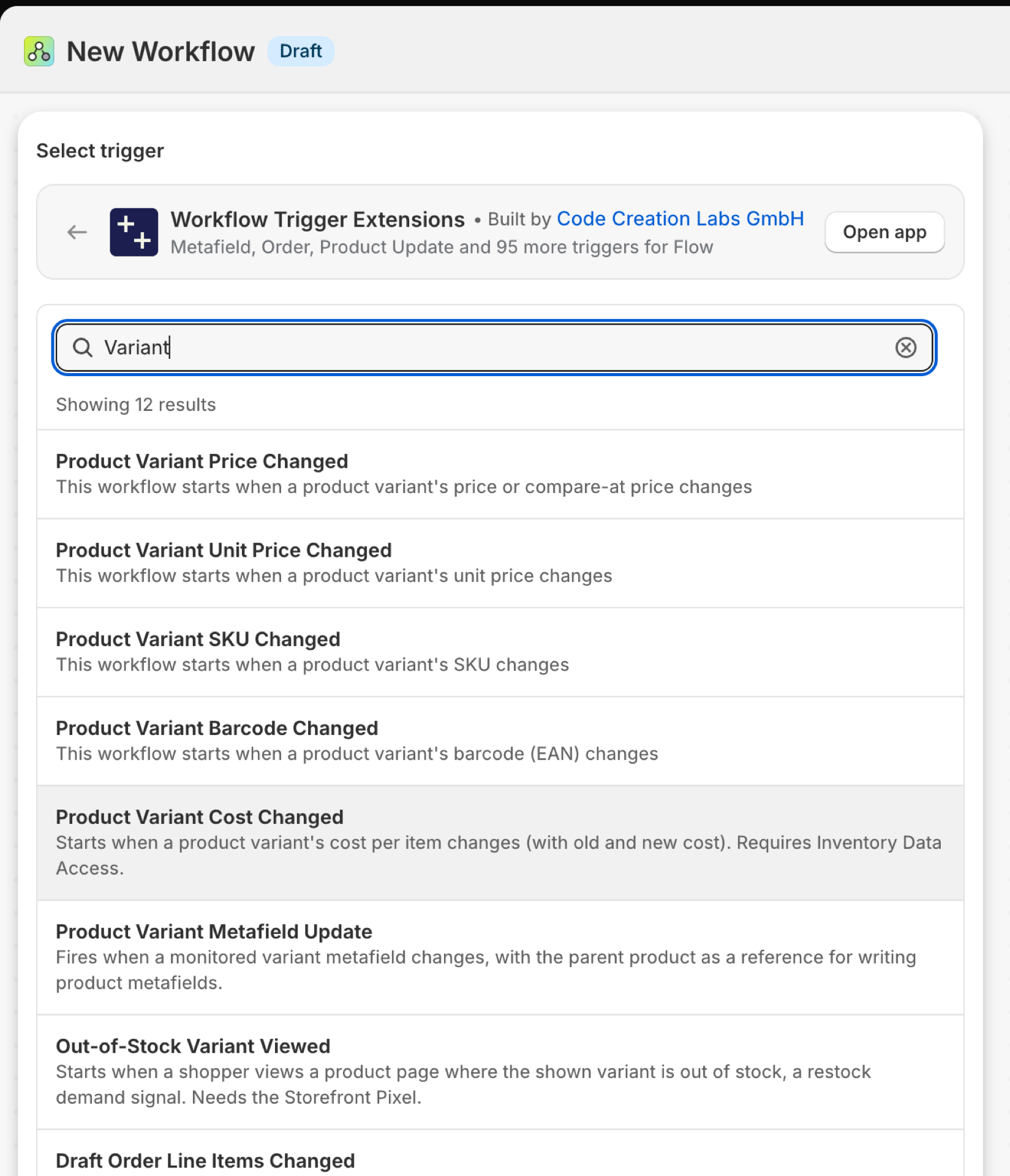The height and width of the screenshot is (1176, 1010).
Task: Pick Product Variant Metafield Update trigger
Action: (x=500, y=957)
